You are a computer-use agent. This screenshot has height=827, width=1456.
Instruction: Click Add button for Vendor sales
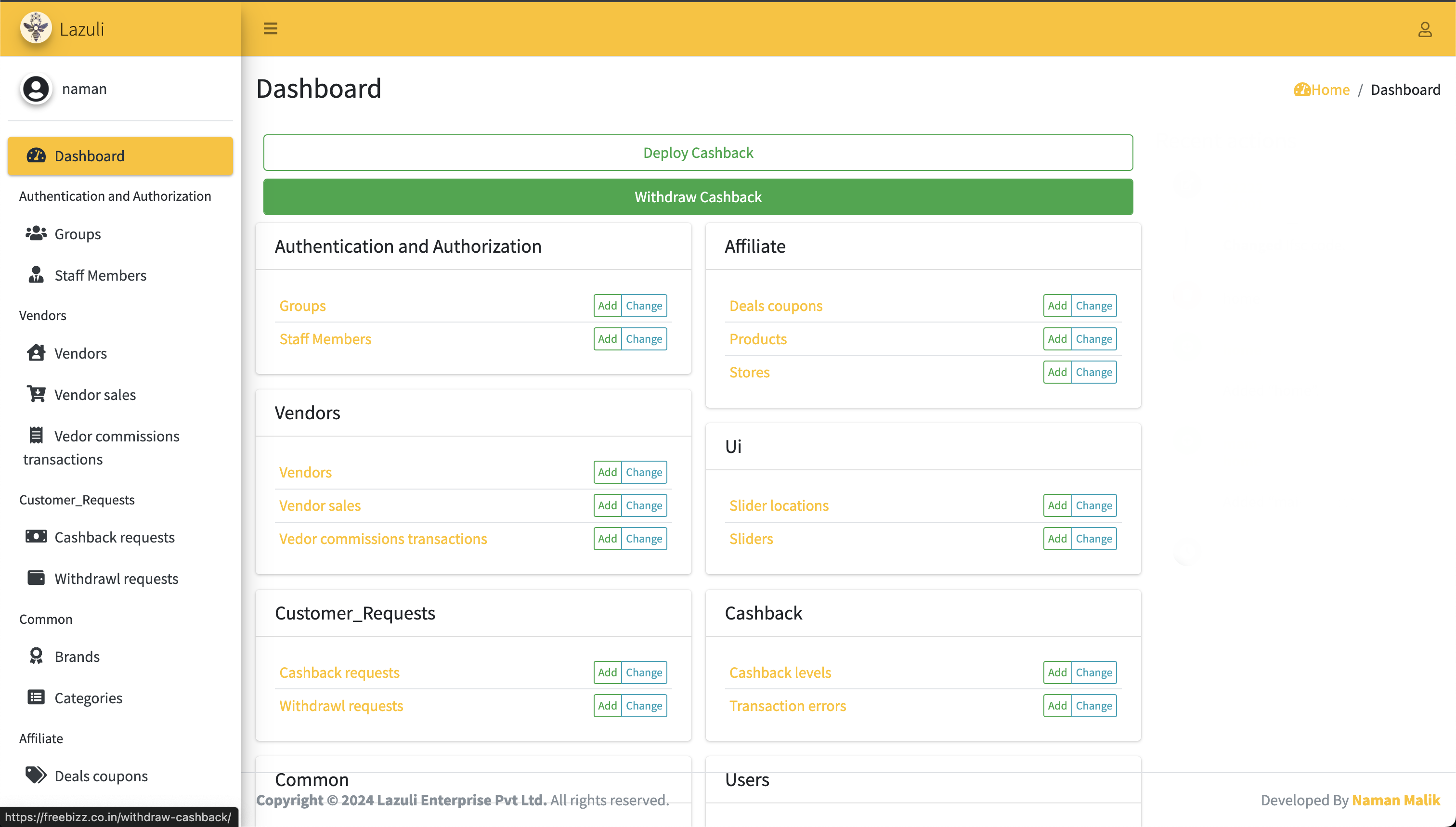click(607, 505)
